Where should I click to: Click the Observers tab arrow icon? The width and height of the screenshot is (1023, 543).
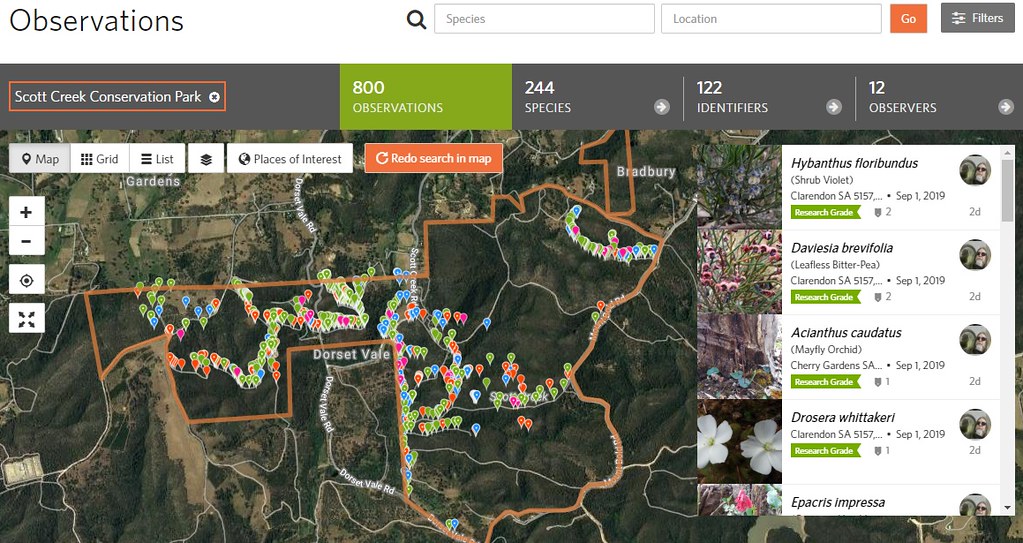[1006, 107]
